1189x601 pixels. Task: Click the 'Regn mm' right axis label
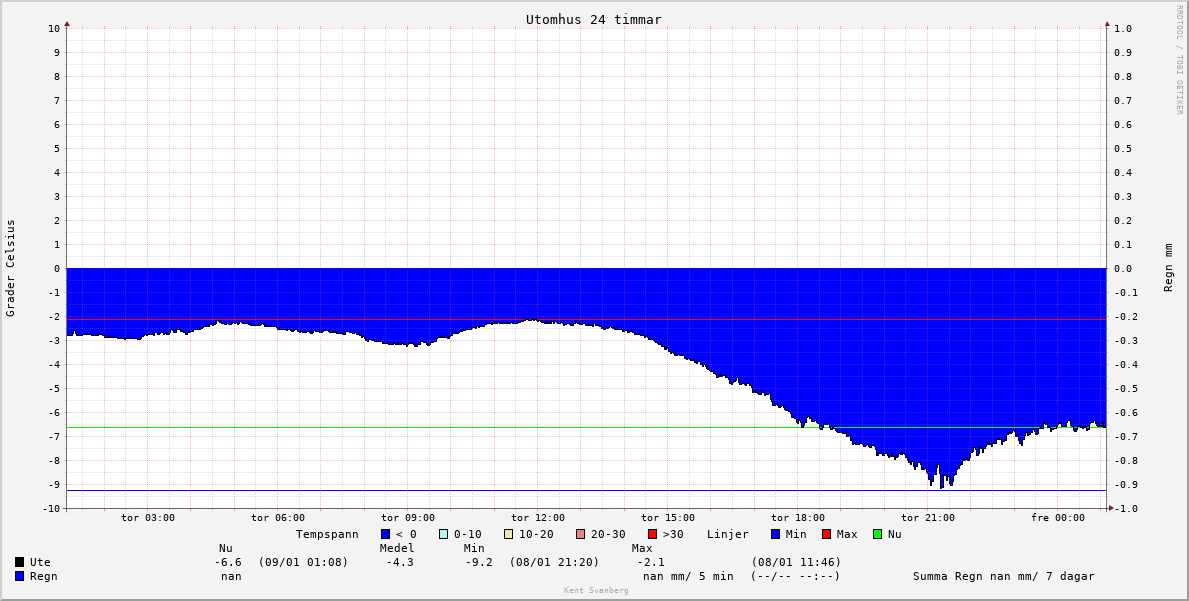click(x=1168, y=267)
